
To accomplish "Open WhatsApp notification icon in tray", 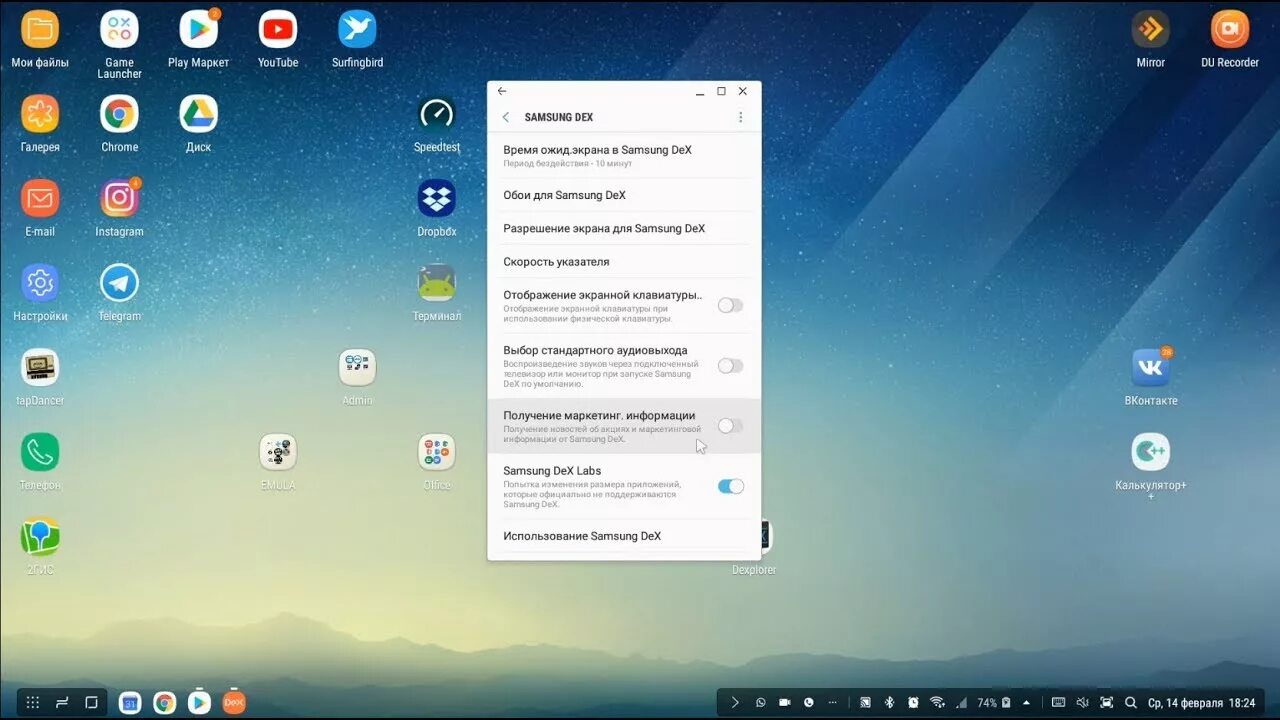I will click(761, 703).
